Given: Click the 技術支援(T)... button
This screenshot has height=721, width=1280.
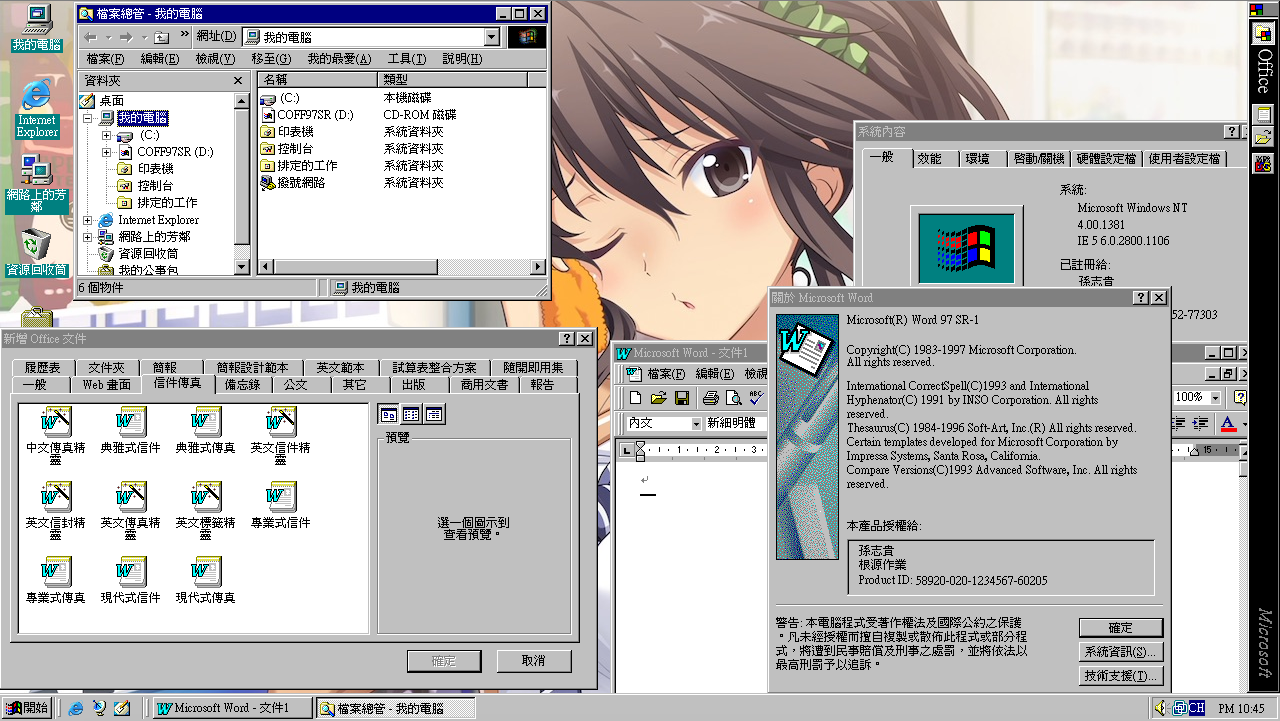Looking at the screenshot, I should (x=1120, y=676).
